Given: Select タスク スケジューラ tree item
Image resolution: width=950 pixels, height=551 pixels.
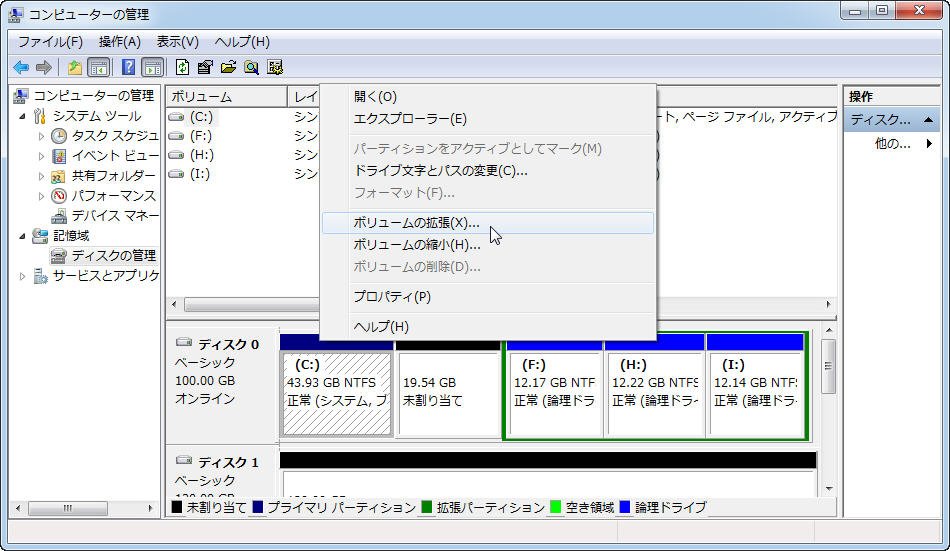Looking at the screenshot, I should 115,136.
